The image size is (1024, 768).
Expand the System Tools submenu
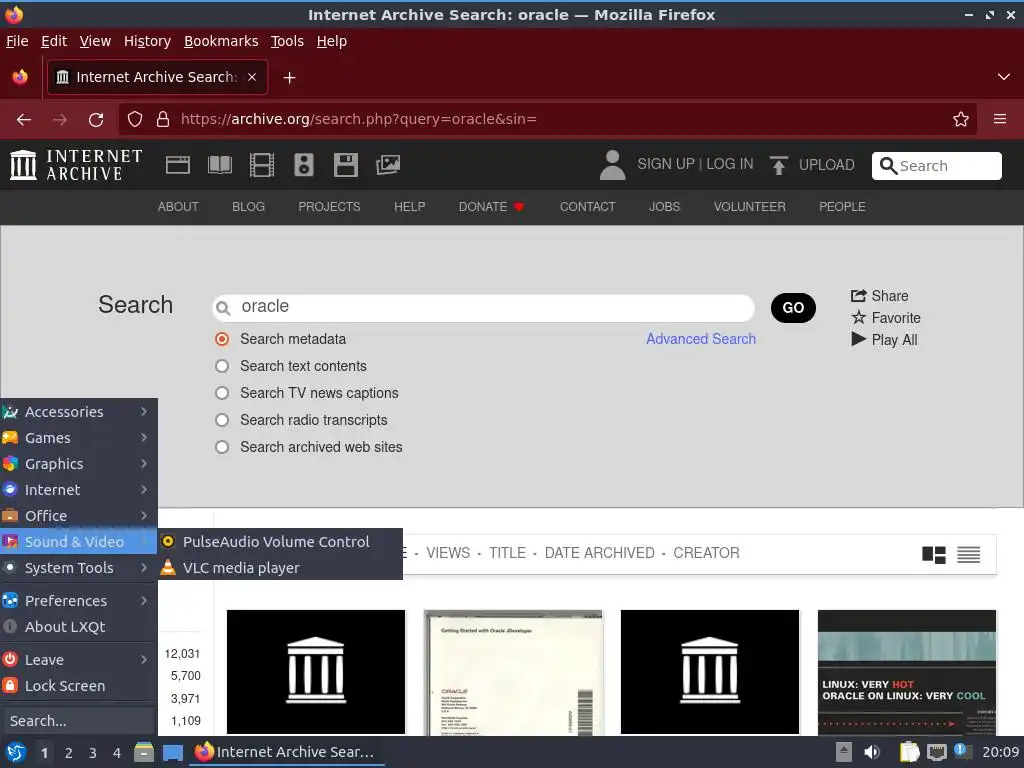78,568
